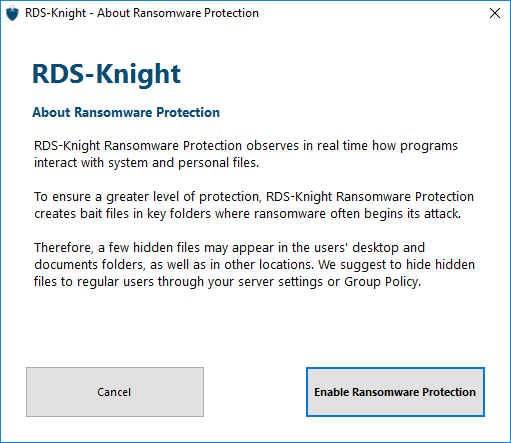
Task: Click the phrase 'begins its attack'
Action: tap(412, 214)
